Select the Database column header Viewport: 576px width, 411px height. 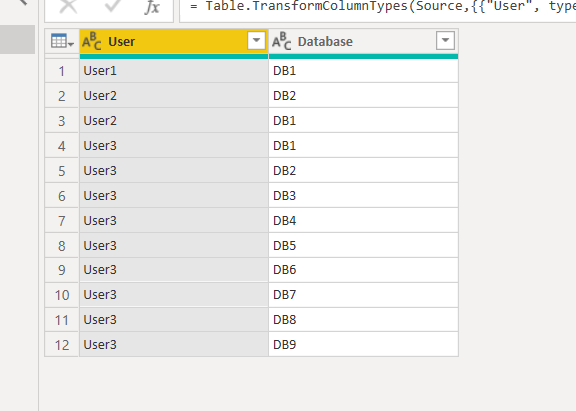[x=363, y=42]
